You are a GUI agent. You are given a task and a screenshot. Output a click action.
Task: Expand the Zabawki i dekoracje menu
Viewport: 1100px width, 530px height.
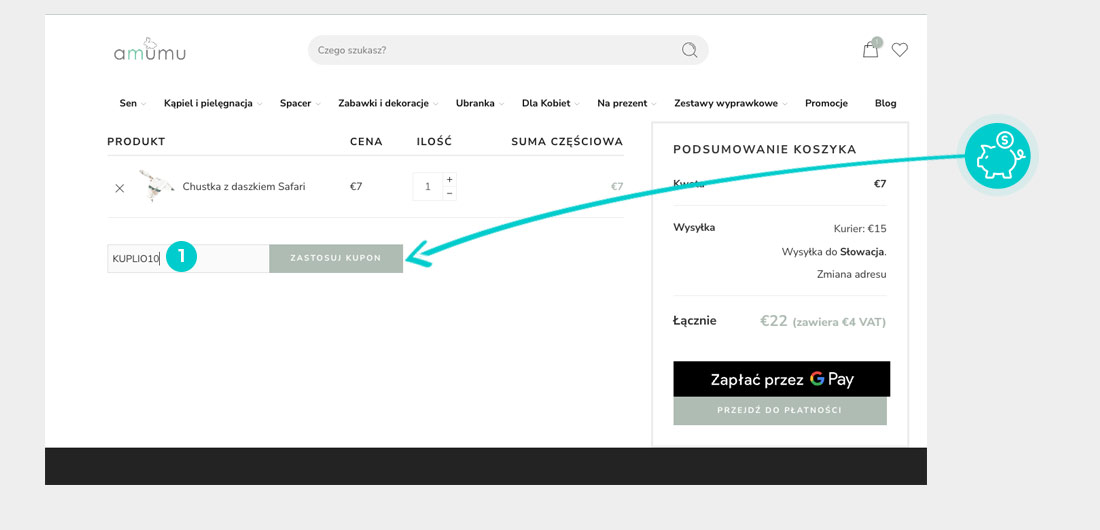[x=387, y=103]
